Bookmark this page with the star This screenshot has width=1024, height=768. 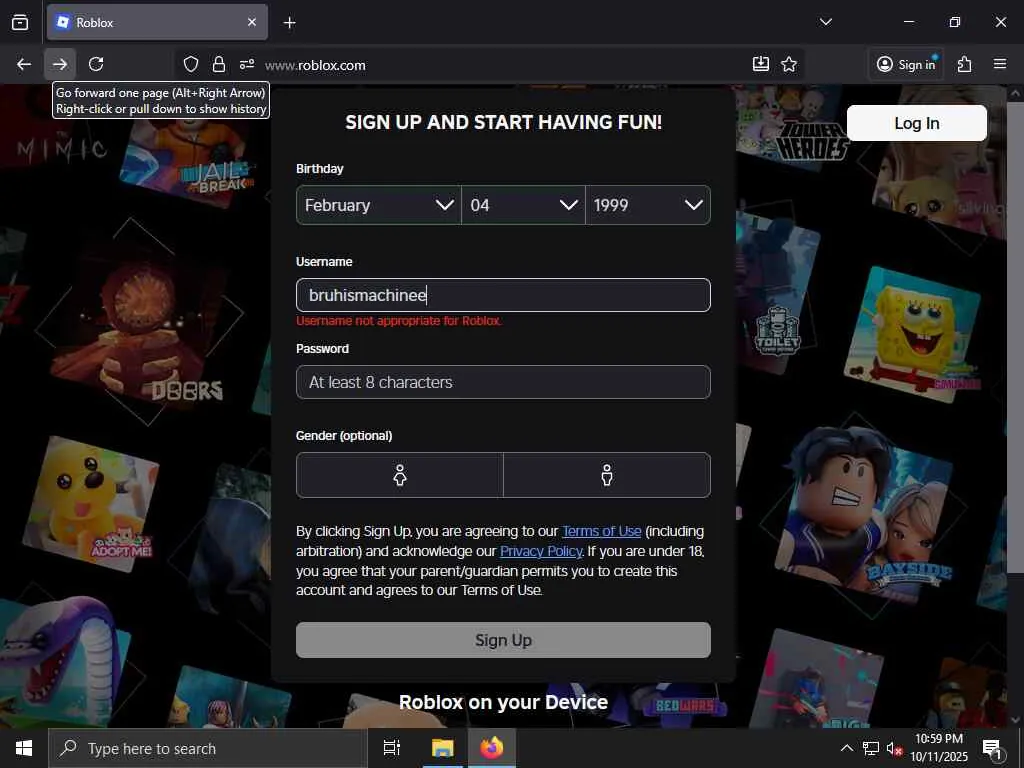(789, 64)
